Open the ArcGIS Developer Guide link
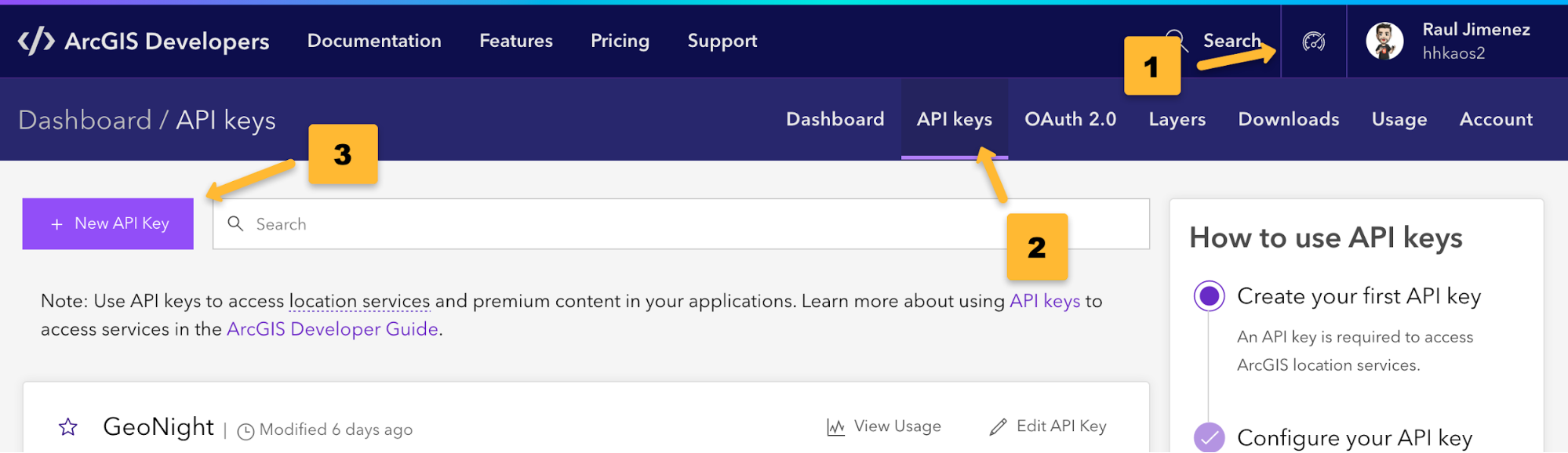Screen dimensions: 1568x453 click(332, 329)
